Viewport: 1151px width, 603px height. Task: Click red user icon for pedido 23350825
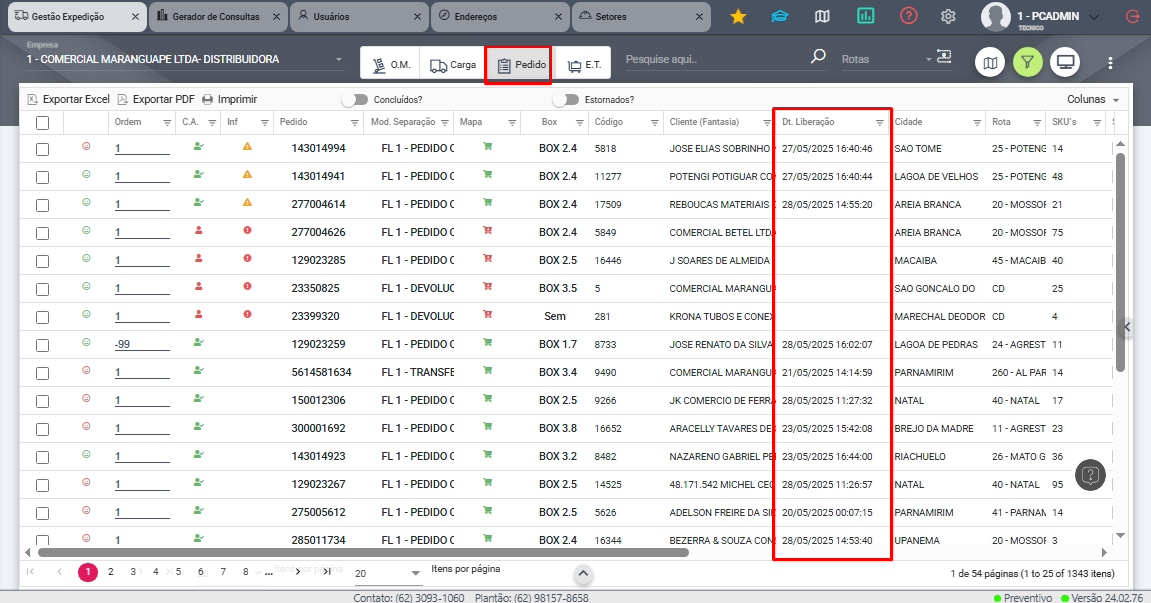(x=198, y=286)
